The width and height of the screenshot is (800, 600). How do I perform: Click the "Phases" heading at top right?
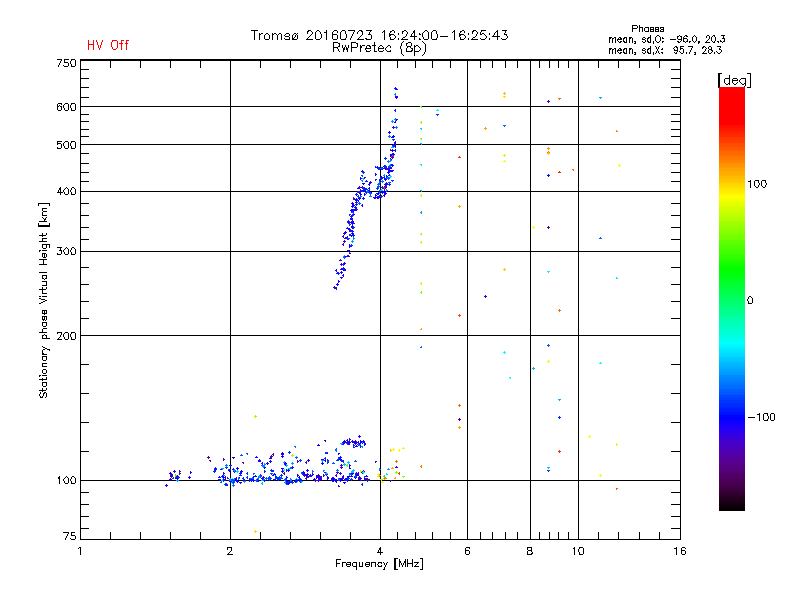[647, 29]
